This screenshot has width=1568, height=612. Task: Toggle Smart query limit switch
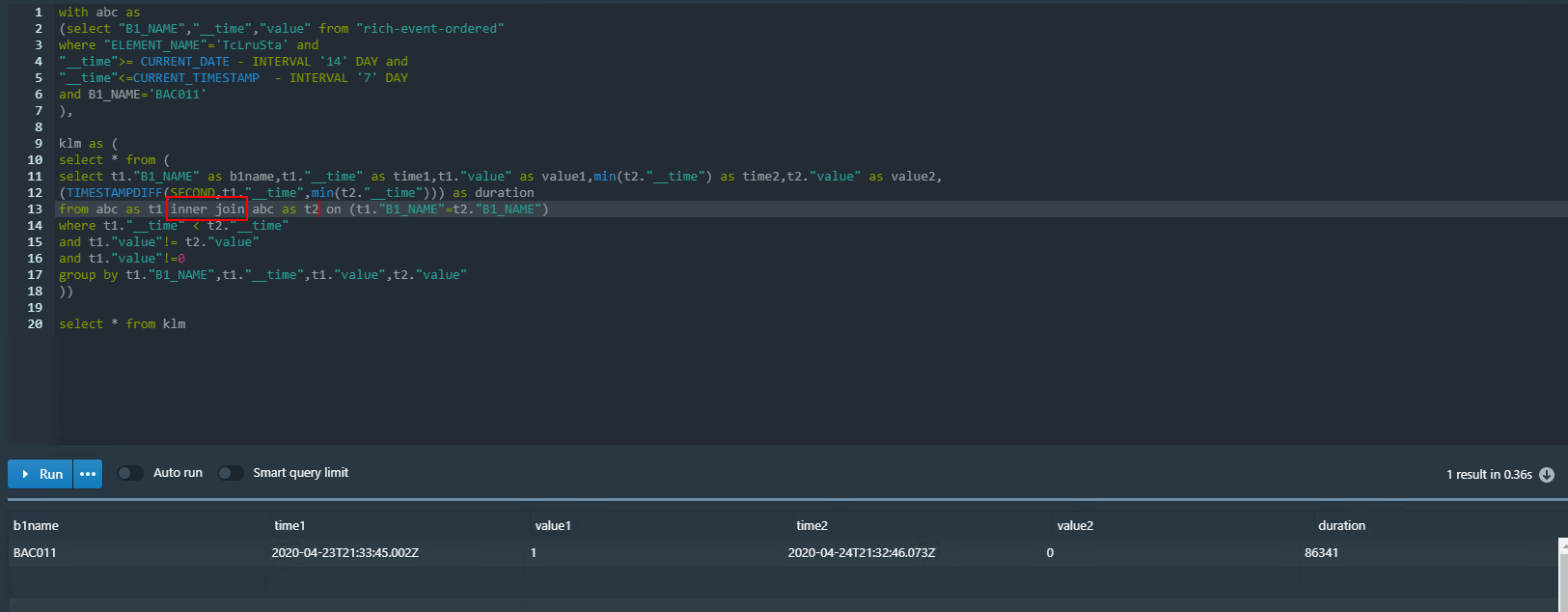coord(231,473)
